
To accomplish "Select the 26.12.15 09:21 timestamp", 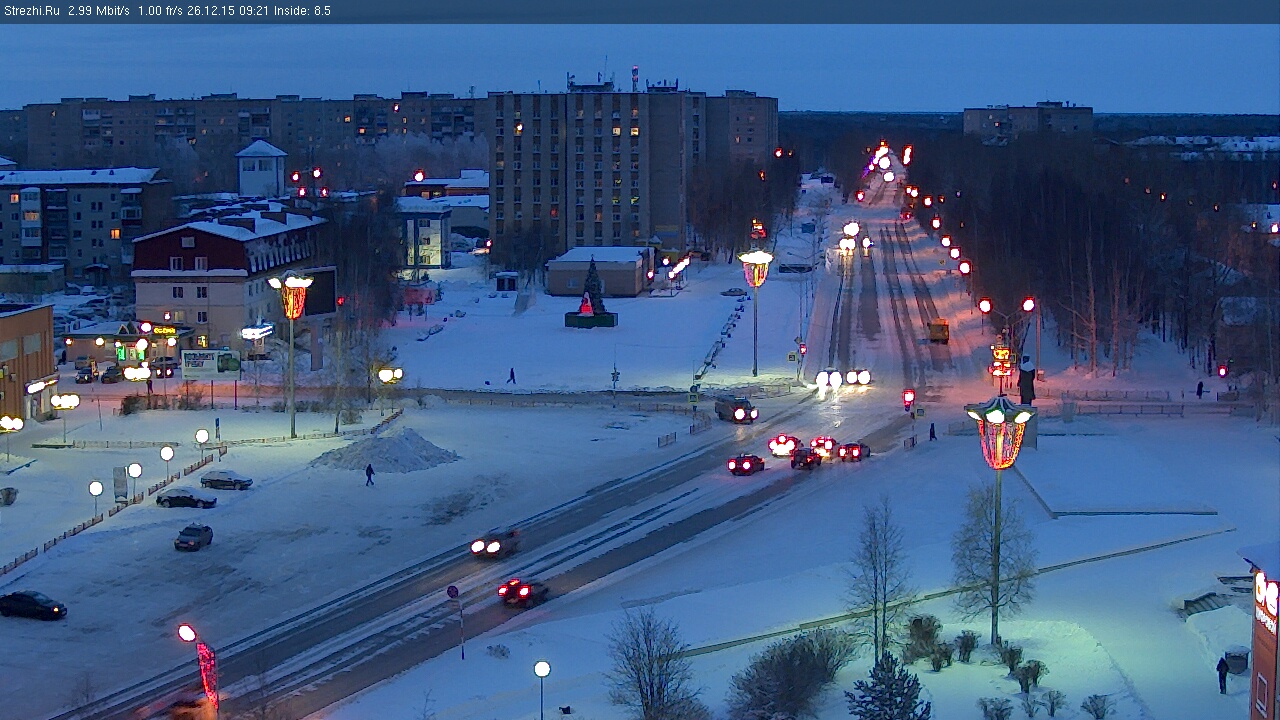I will coord(229,11).
